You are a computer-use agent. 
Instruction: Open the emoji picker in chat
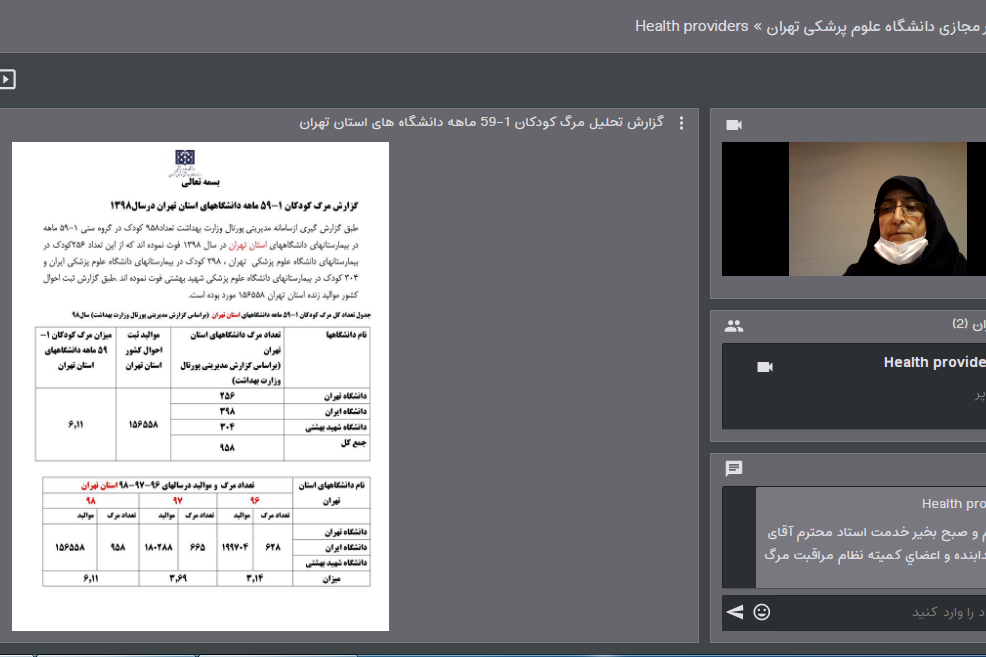[x=762, y=611]
